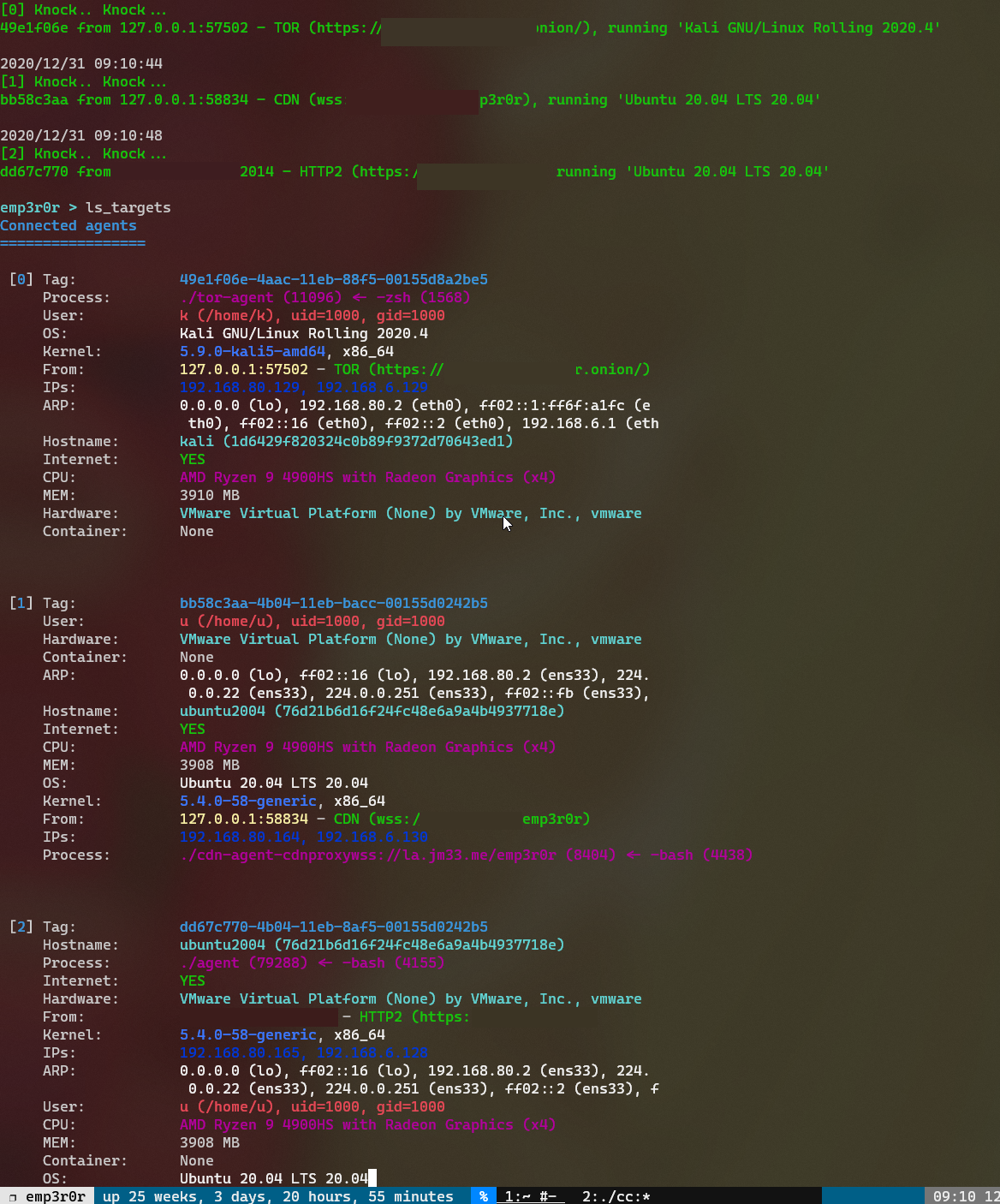Click the YES Internet status of agent [2]
Viewport: 1000px width, 1204px height.
click(x=192, y=980)
